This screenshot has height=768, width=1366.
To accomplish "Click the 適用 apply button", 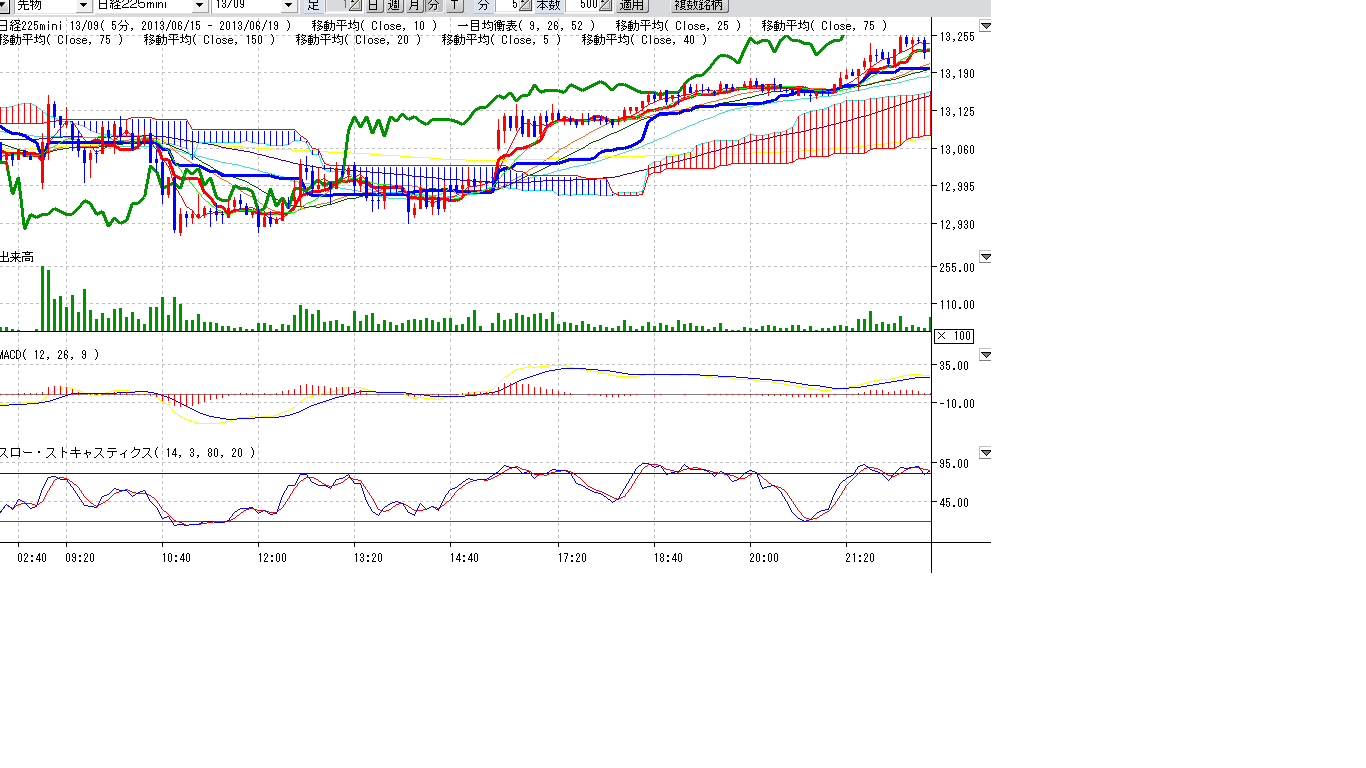I will tap(631, 5).
